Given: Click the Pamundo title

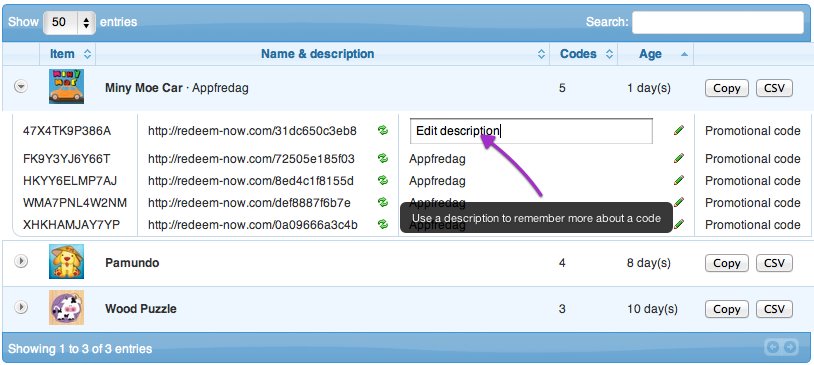Looking at the screenshot, I should pyautogui.click(x=132, y=263).
